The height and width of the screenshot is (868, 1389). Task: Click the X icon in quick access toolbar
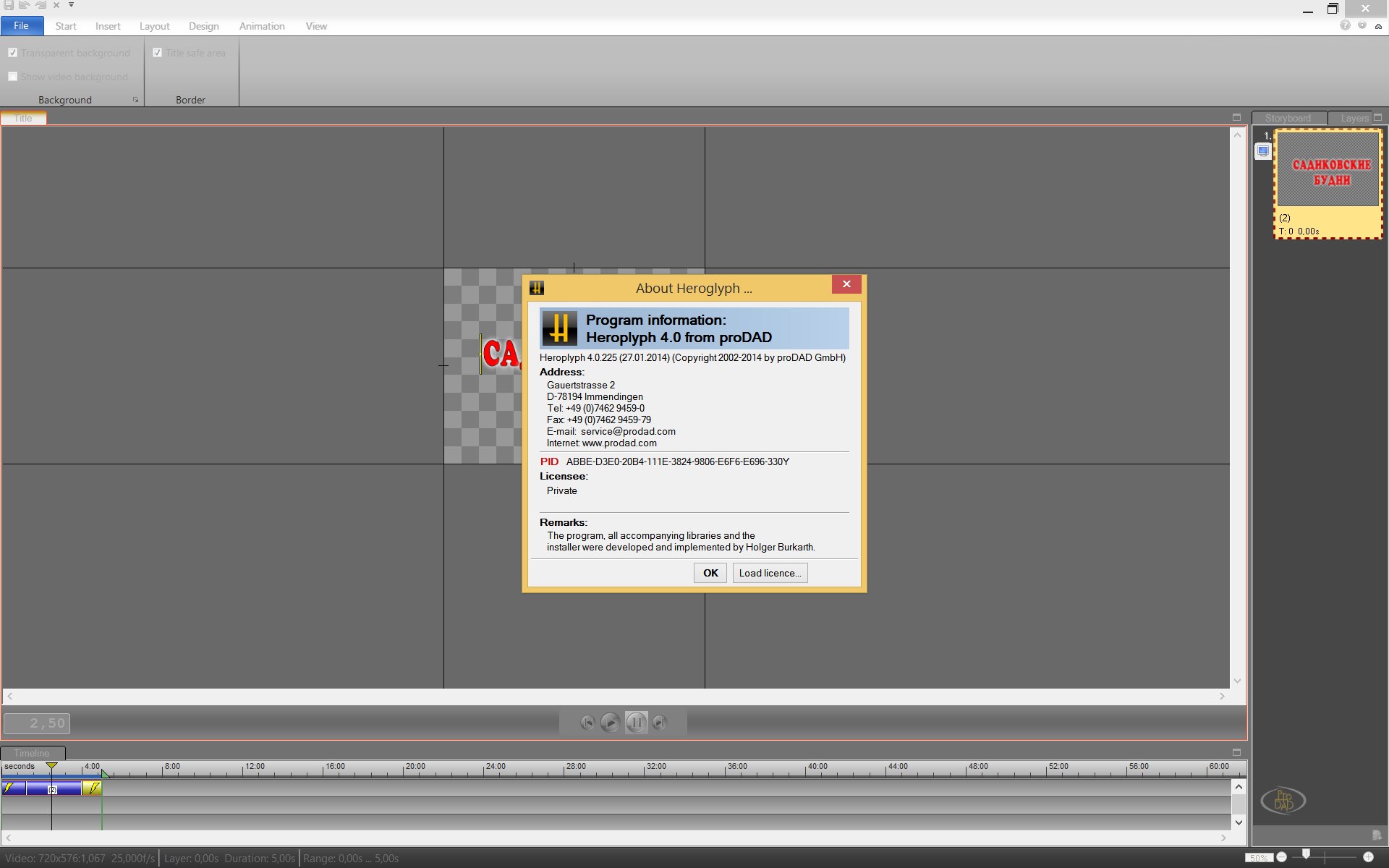[x=56, y=5]
